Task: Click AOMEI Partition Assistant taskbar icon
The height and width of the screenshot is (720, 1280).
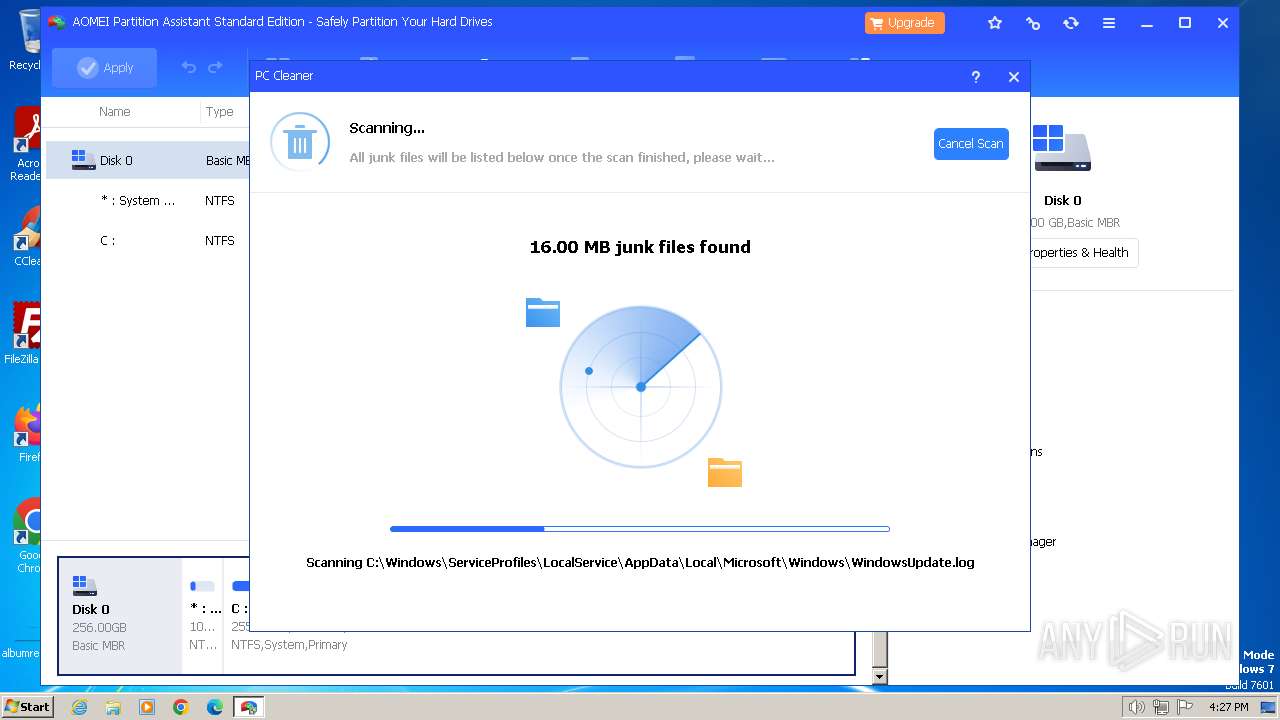Action: (x=249, y=707)
